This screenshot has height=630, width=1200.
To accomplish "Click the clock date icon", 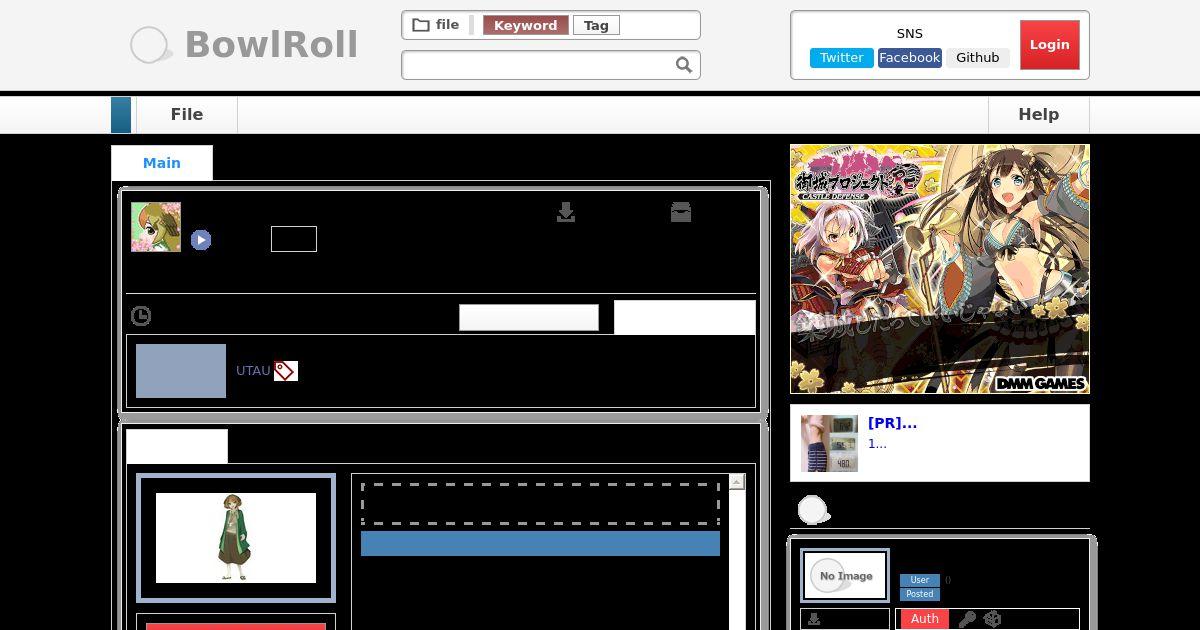I will 141,316.
